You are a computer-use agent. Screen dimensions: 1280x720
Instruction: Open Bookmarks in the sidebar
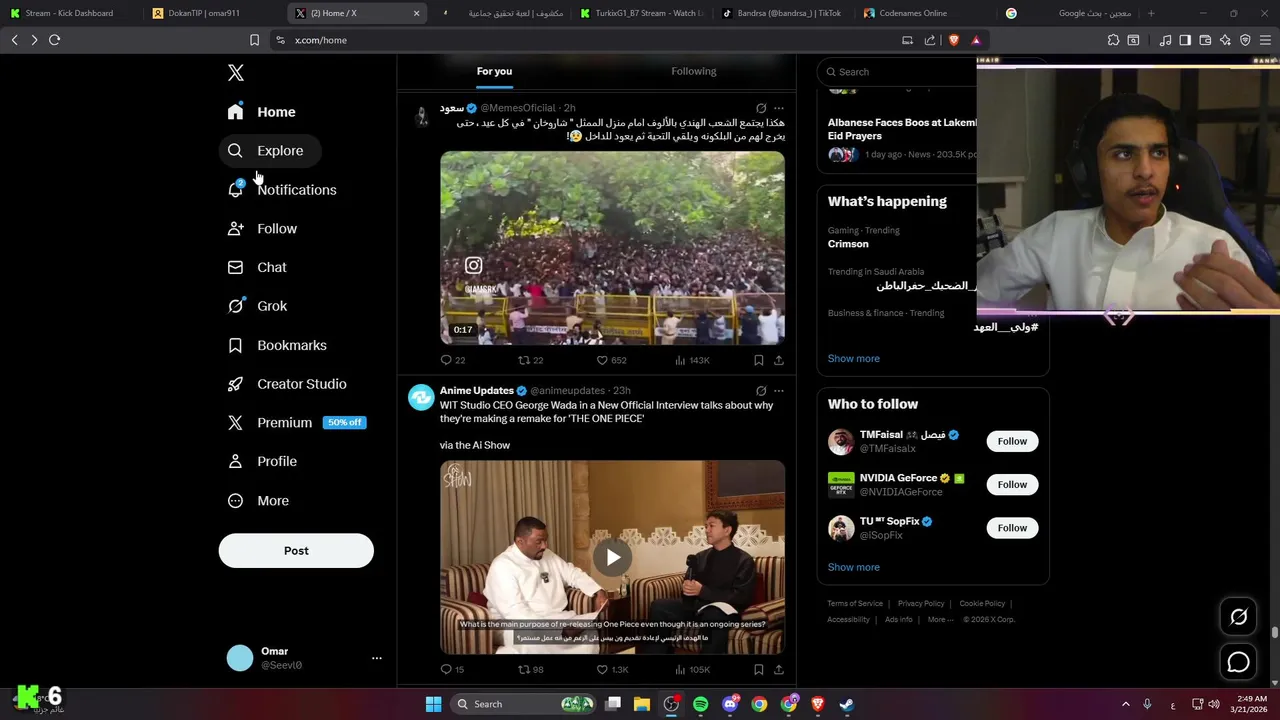277,345
